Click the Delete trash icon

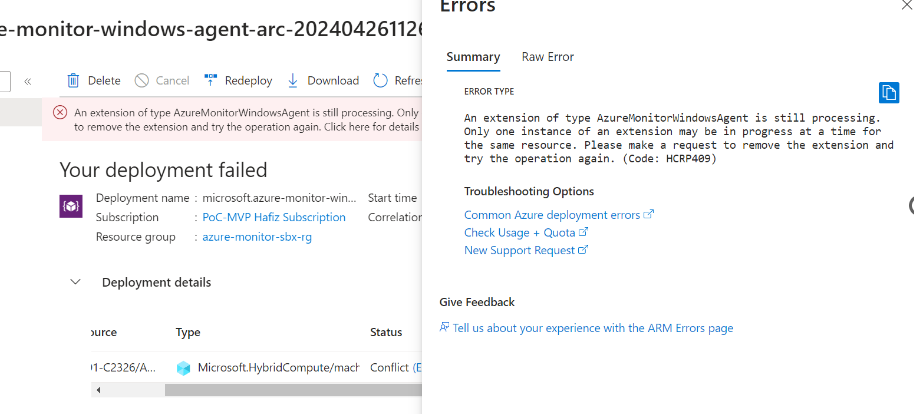tap(73, 80)
